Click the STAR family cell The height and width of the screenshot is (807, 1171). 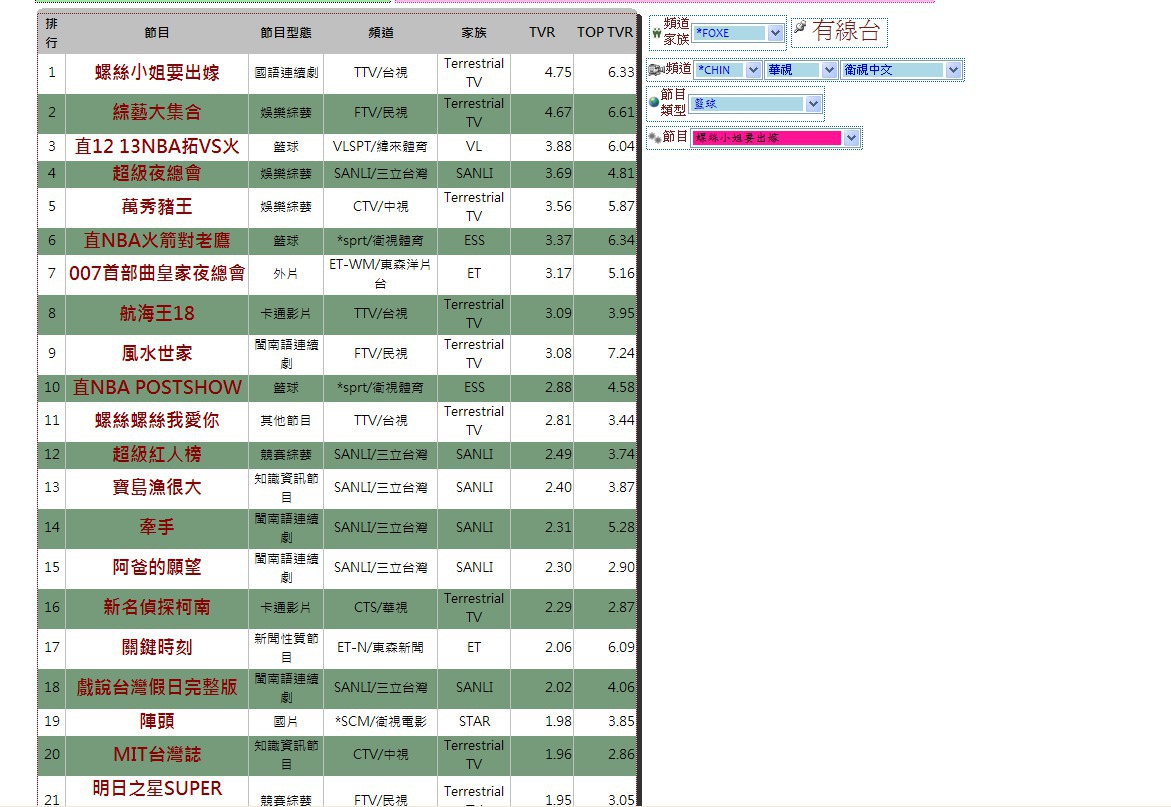pyautogui.click(x=474, y=721)
